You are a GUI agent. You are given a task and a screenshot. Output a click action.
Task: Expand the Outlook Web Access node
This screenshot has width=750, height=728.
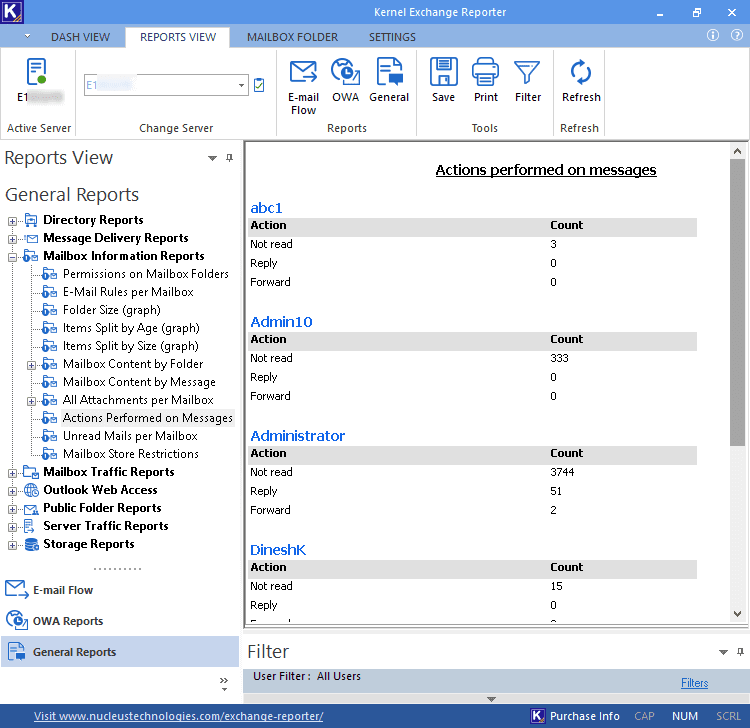coord(12,491)
